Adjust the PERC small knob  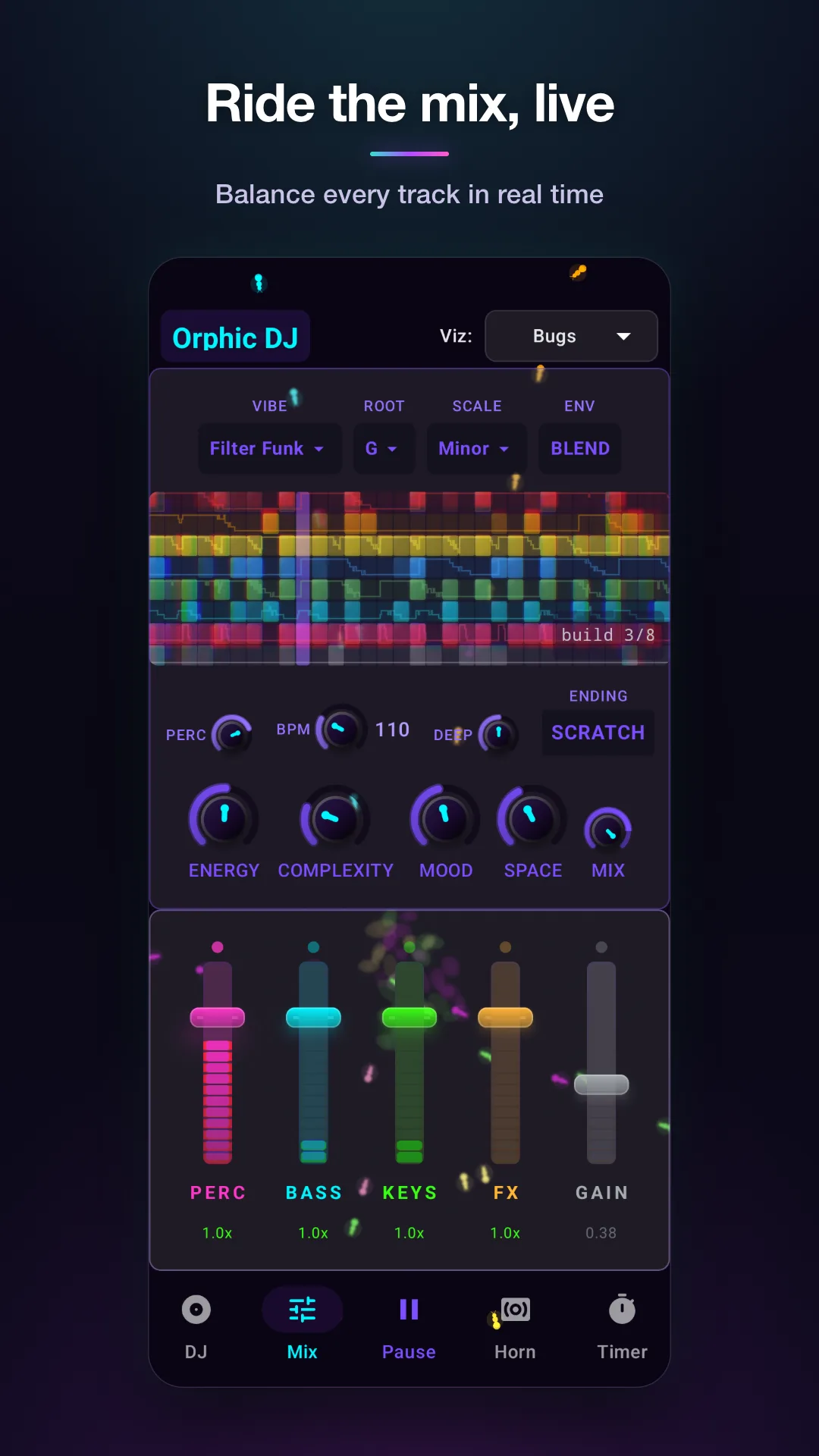(x=232, y=734)
